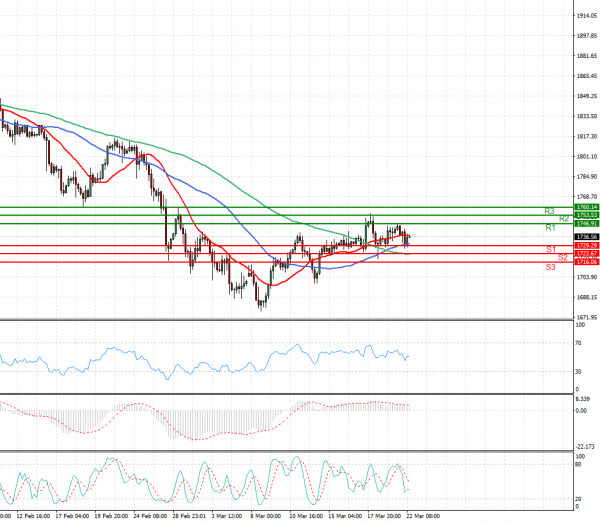The width and height of the screenshot is (600, 523).
Task: Click the -22.173 value on MACD scale
Action: [585, 446]
